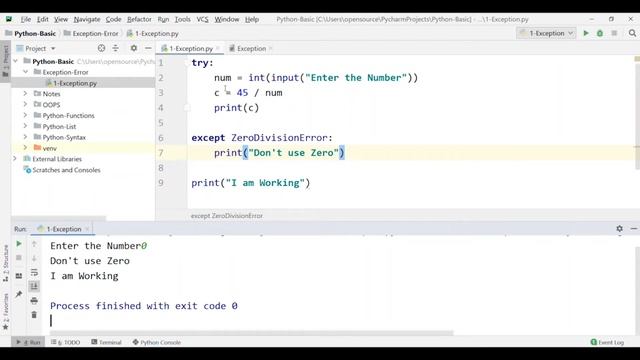Clear console output with trash icon

(x=34, y=315)
